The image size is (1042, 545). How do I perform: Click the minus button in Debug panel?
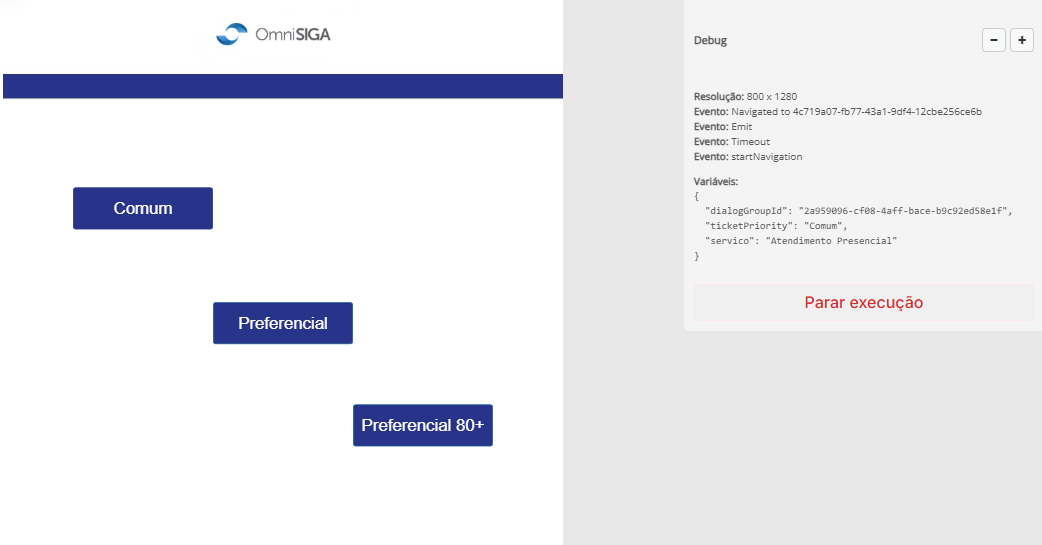tap(993, 40)
